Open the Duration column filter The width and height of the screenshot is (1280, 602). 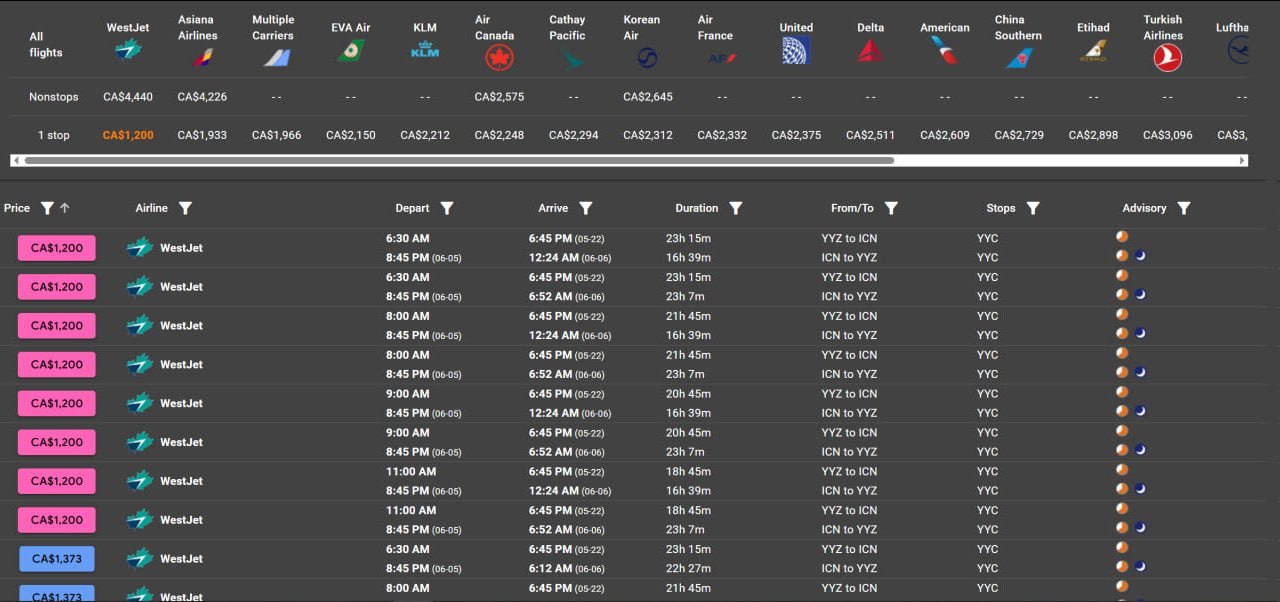736,208
